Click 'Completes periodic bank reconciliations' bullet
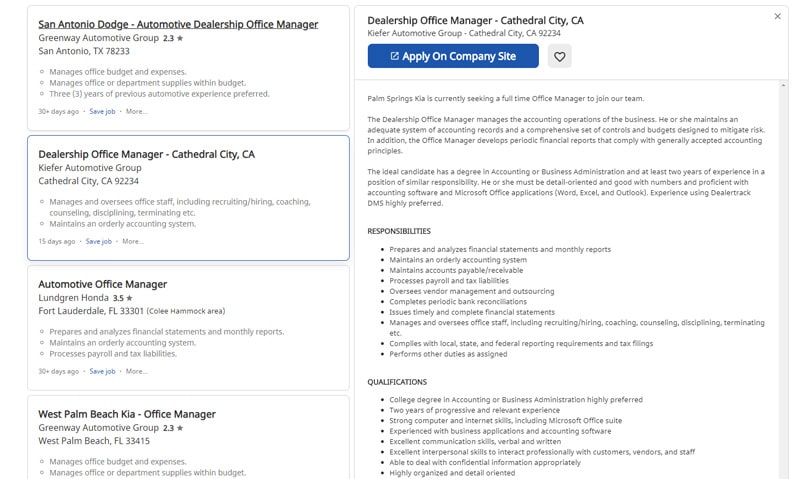The width and height of the screenshot is (800, 479). click(x=458, y=301)
